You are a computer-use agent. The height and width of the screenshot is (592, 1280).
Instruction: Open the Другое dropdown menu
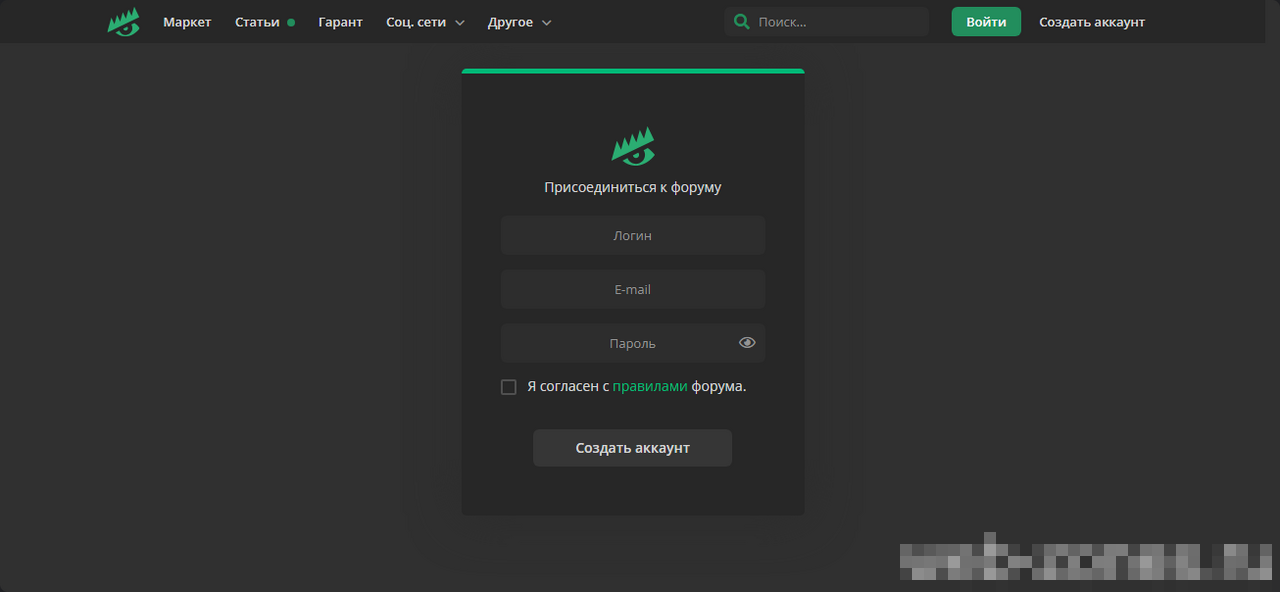coord(519,22)
